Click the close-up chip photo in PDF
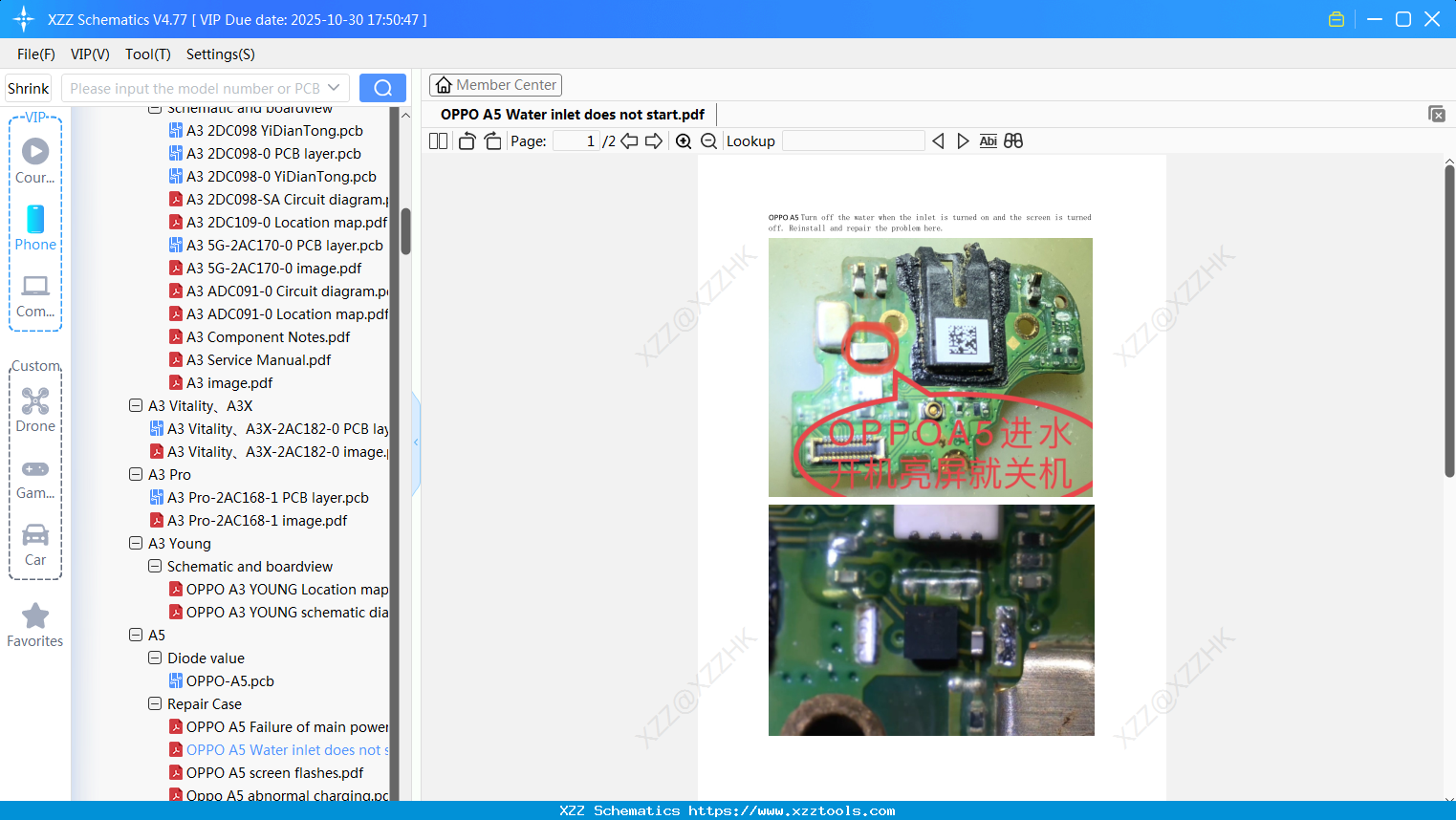Viewport: 1456px width, 820px height. click(931, 620)
